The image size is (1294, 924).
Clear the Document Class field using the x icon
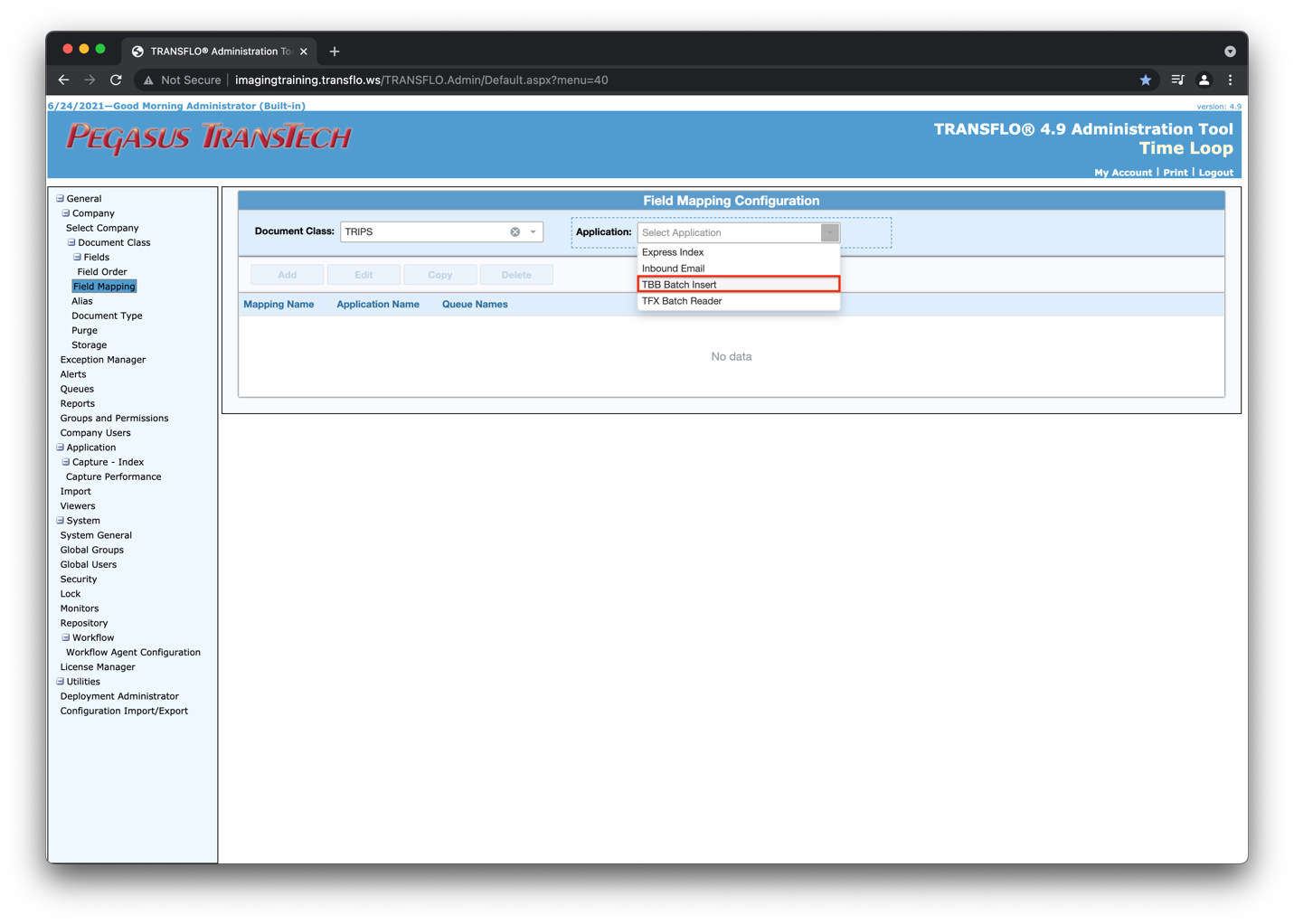515,231
